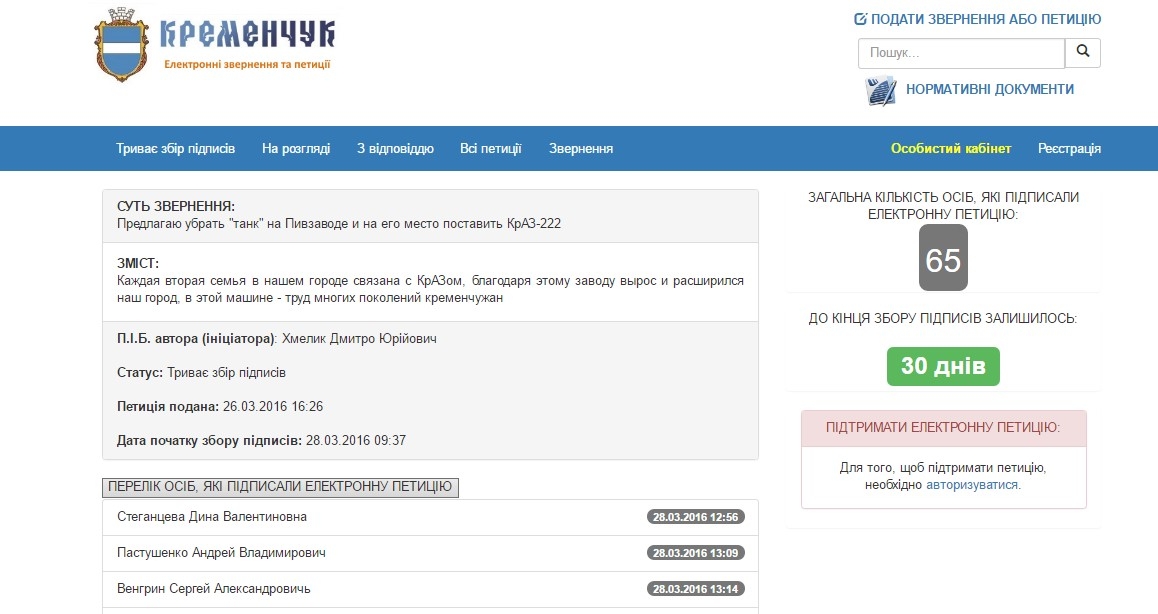Click the 'Перелік осіб, які підписали' button
This screenshot has width=1158, height=614.
[x=280, y=487]
